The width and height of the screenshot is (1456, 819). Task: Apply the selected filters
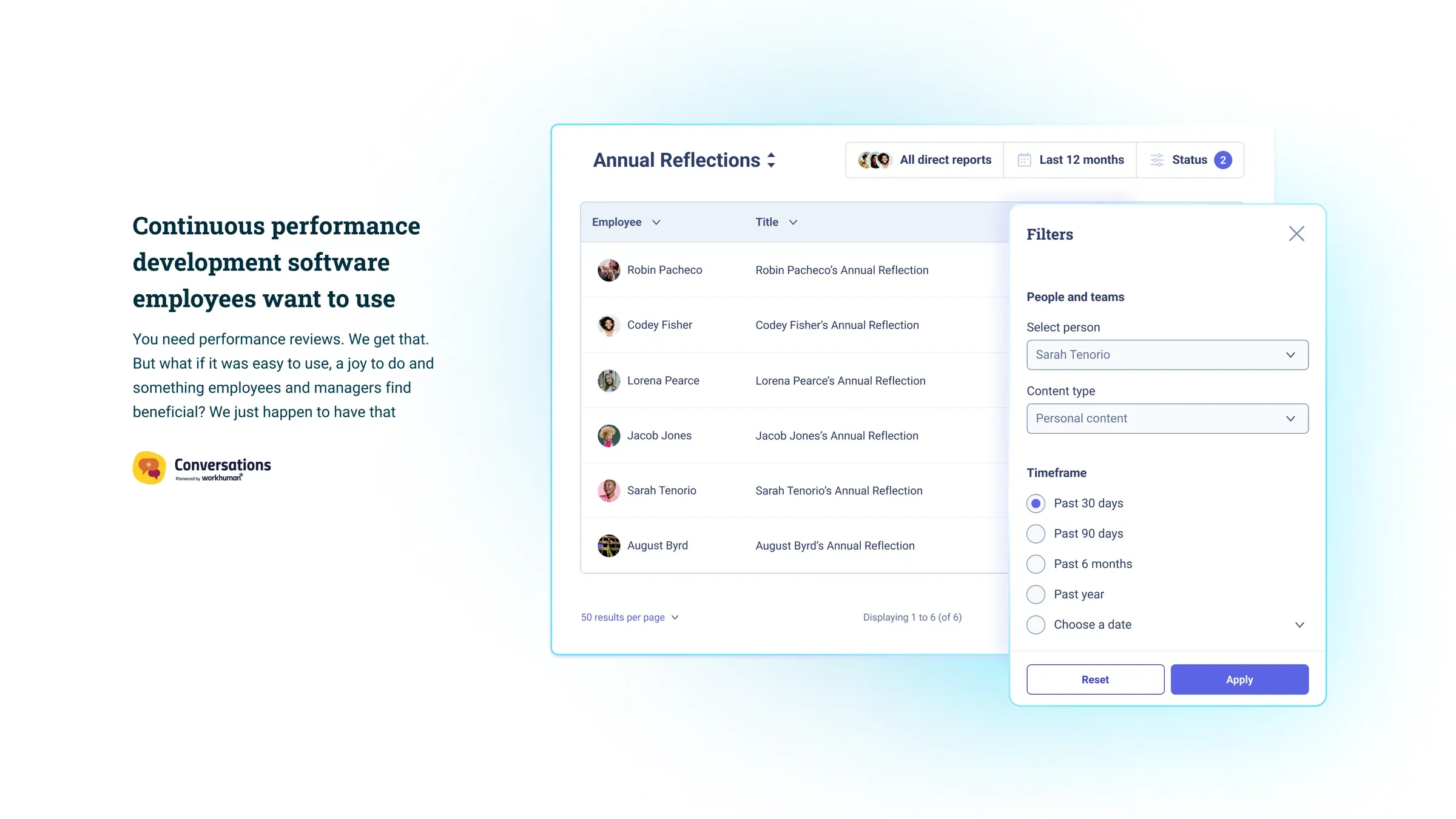1239,679
